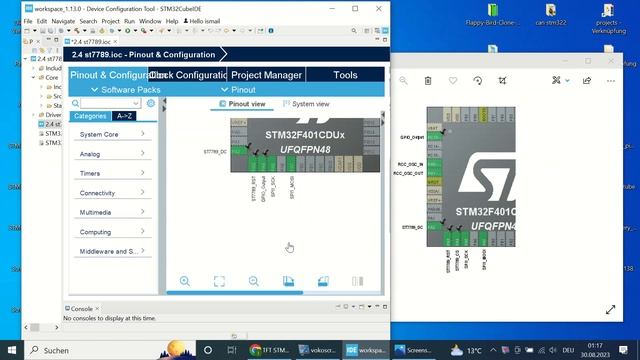Open the more options ellipsis in Photos
This screenshot has width=640, height=360.
click(x=611, y=81)
